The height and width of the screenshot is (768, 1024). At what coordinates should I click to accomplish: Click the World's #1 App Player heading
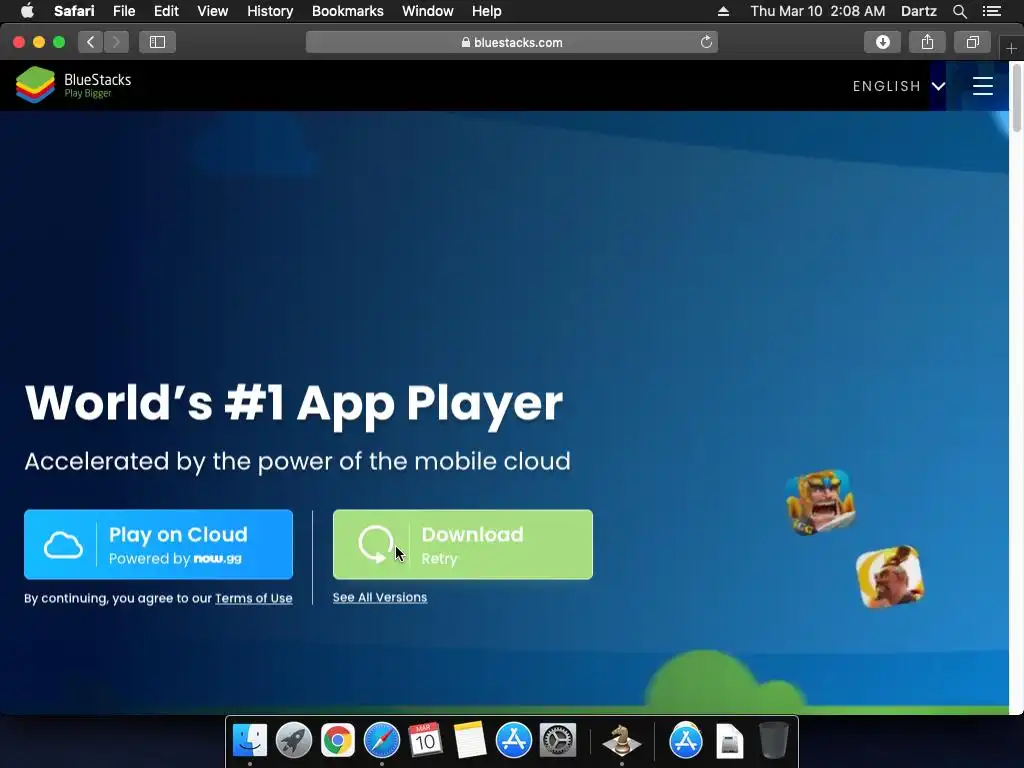[294, 404]
